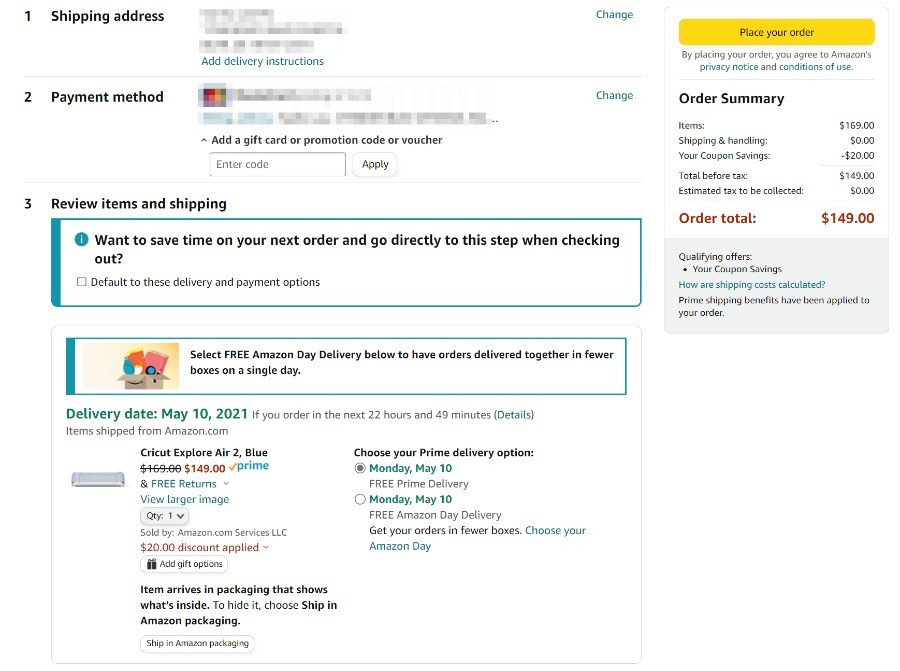Click Change for the payment method

tap(614, 95)
